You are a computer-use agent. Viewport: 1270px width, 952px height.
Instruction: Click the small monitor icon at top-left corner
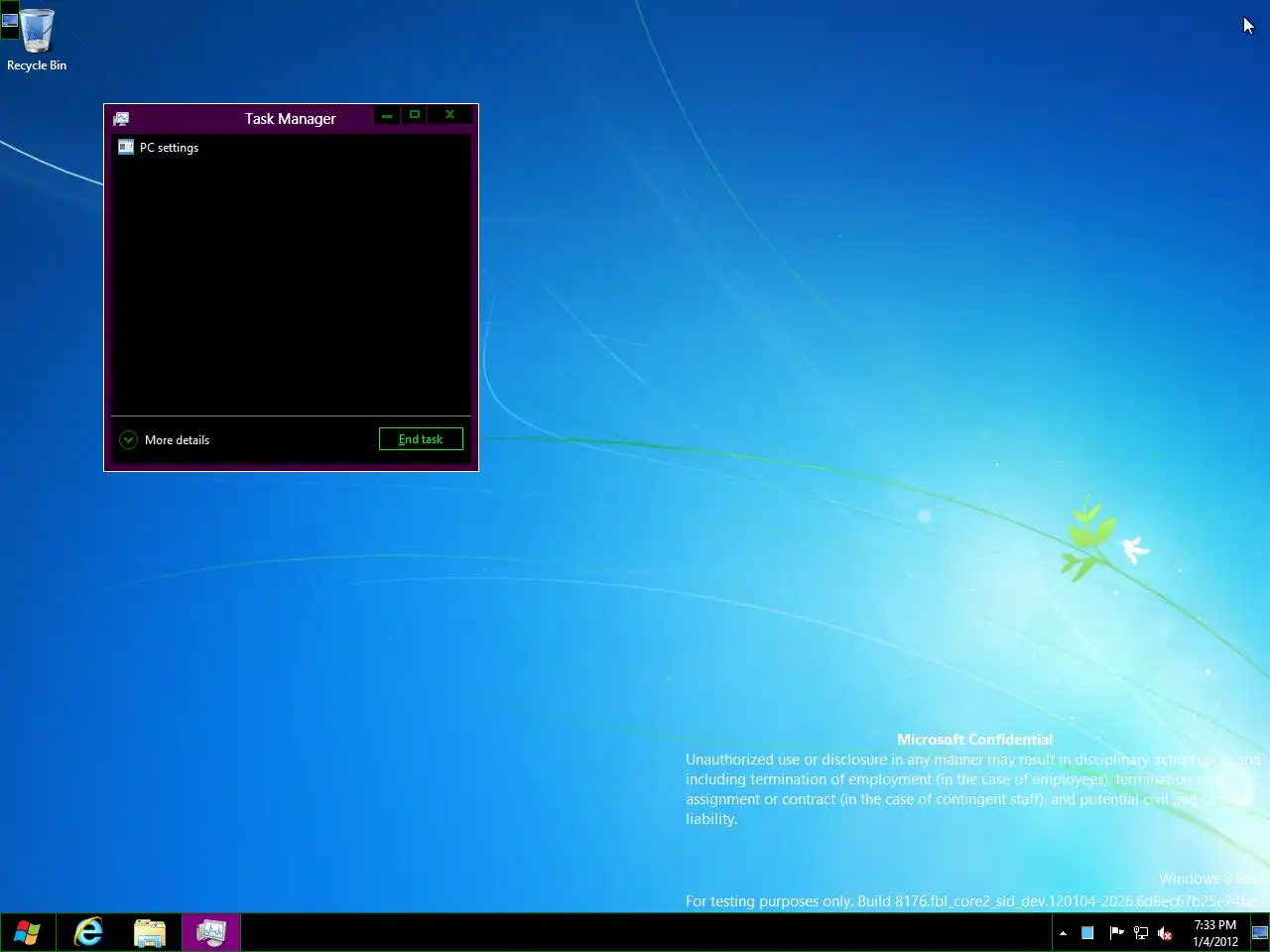point(10,20)
